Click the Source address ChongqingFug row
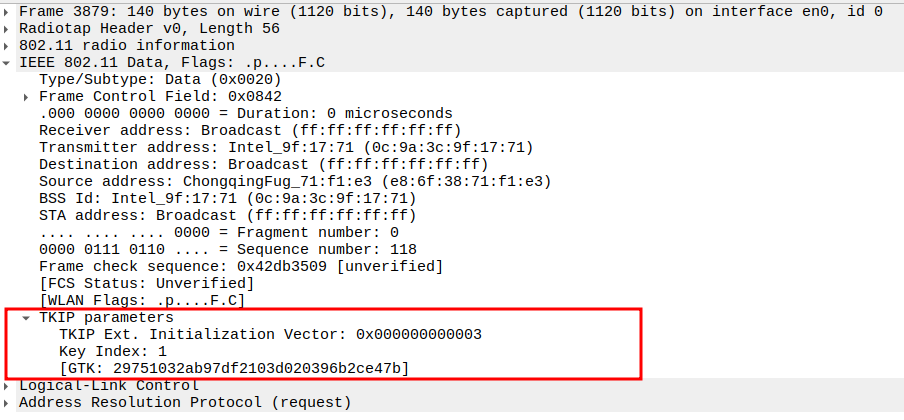Viewport: 904px width, 420px height. [x=294, y=181]
